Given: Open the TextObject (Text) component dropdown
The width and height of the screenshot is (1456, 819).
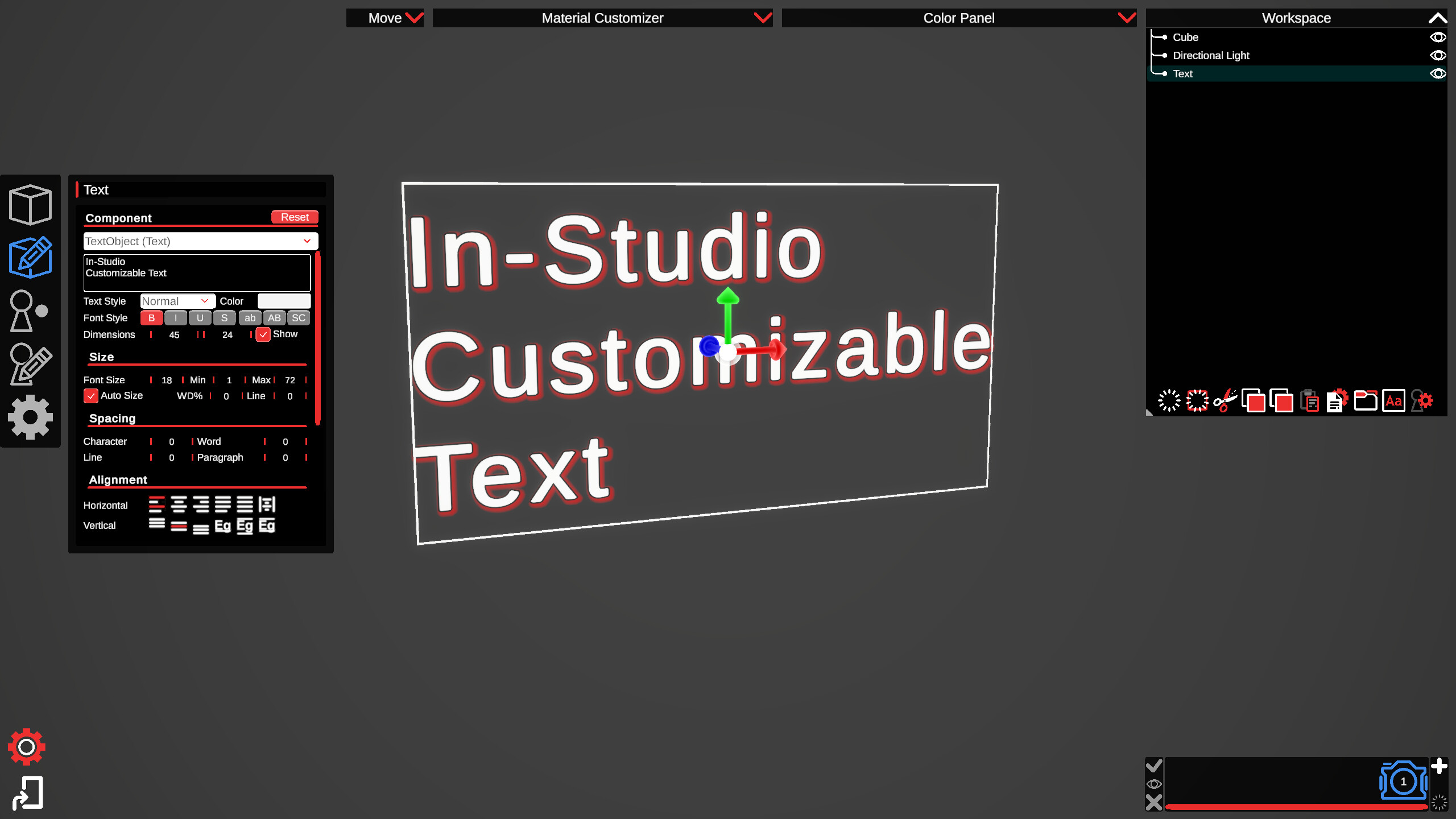Looking at the screenshot, I should [200, 241].
